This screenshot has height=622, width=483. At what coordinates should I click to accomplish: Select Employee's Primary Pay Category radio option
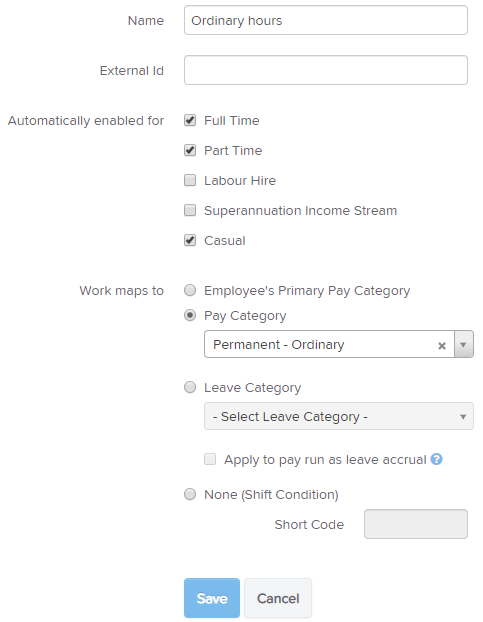click(x=190, y=290)
